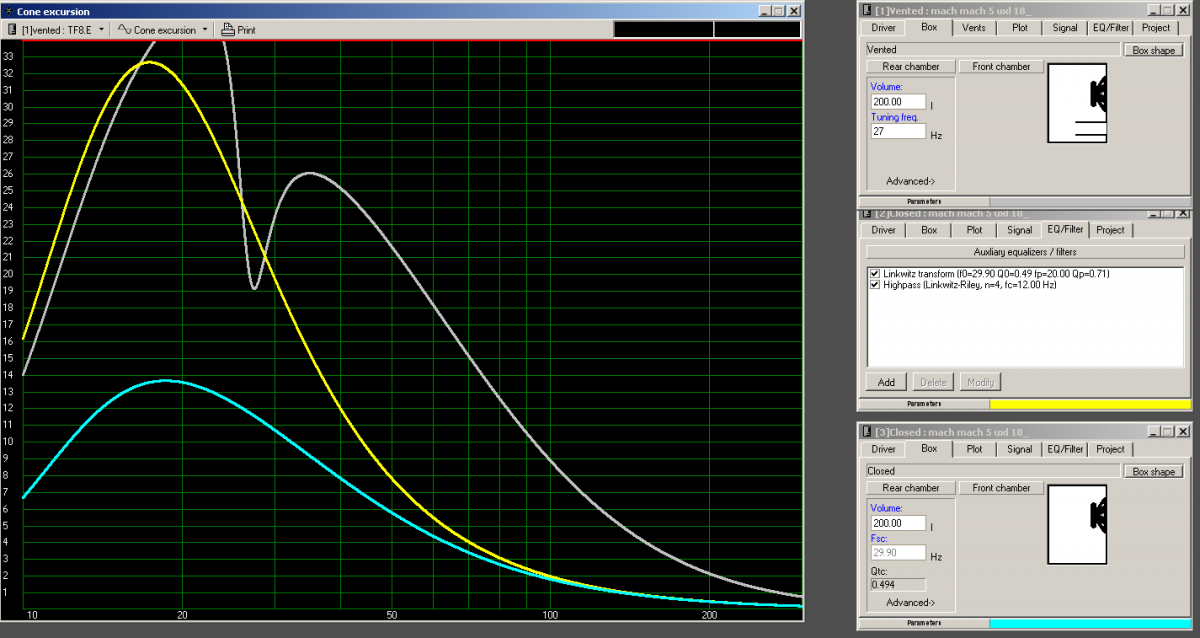Click the speaker icon before [1]vented
This screenshot has width=1200, height=638.
[12, 30]
